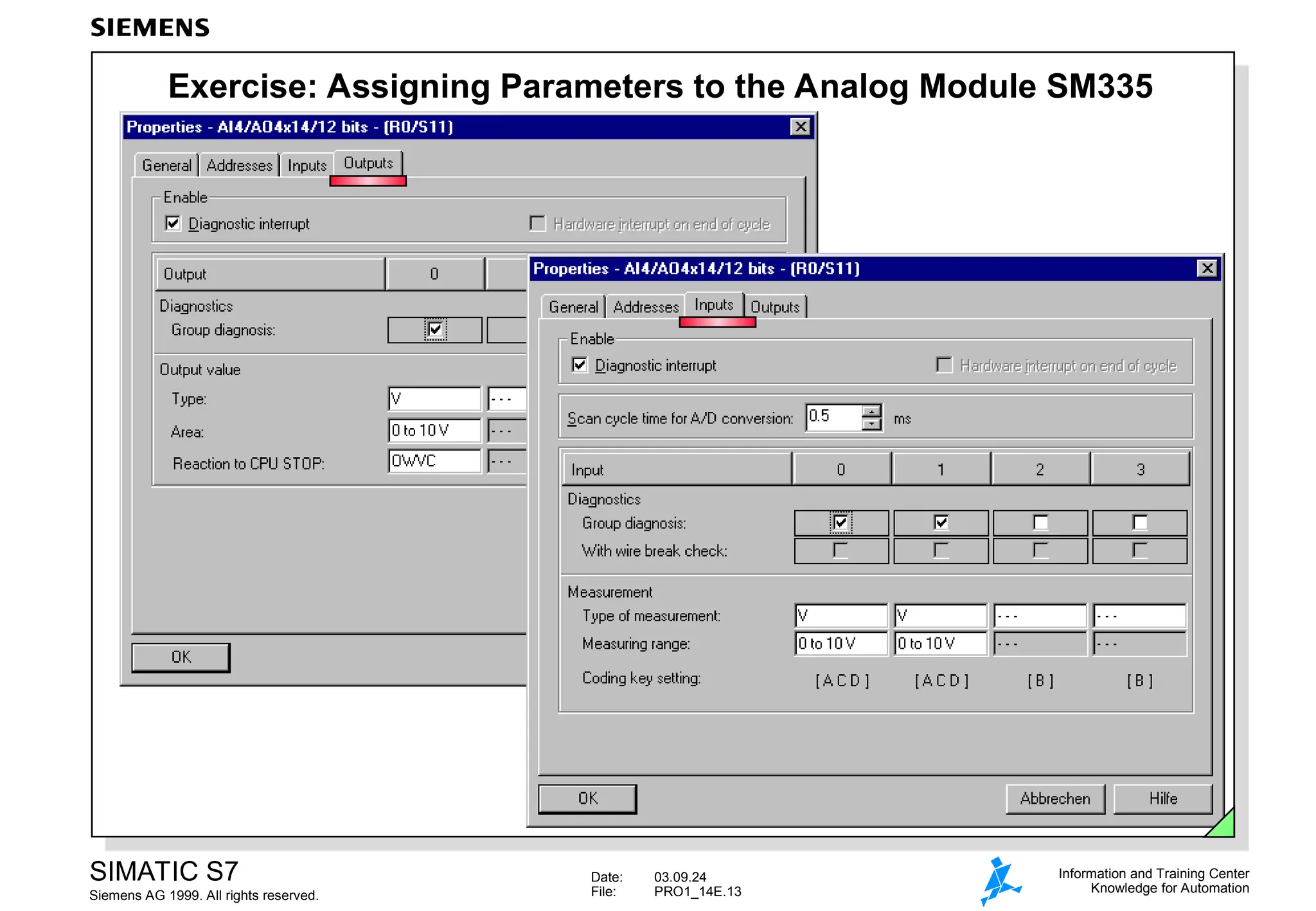The image size is (1316, 911).
Task: Toggle Diagnostic interrupt in the Inputs dialog
Action: click(x=580, y=365)
